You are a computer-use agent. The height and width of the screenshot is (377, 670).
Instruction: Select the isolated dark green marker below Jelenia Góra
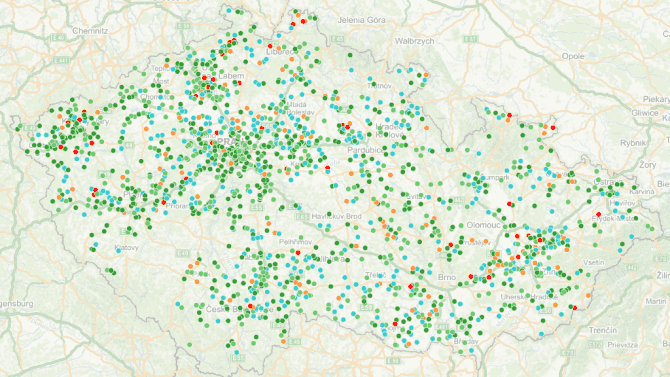[350, 55]
